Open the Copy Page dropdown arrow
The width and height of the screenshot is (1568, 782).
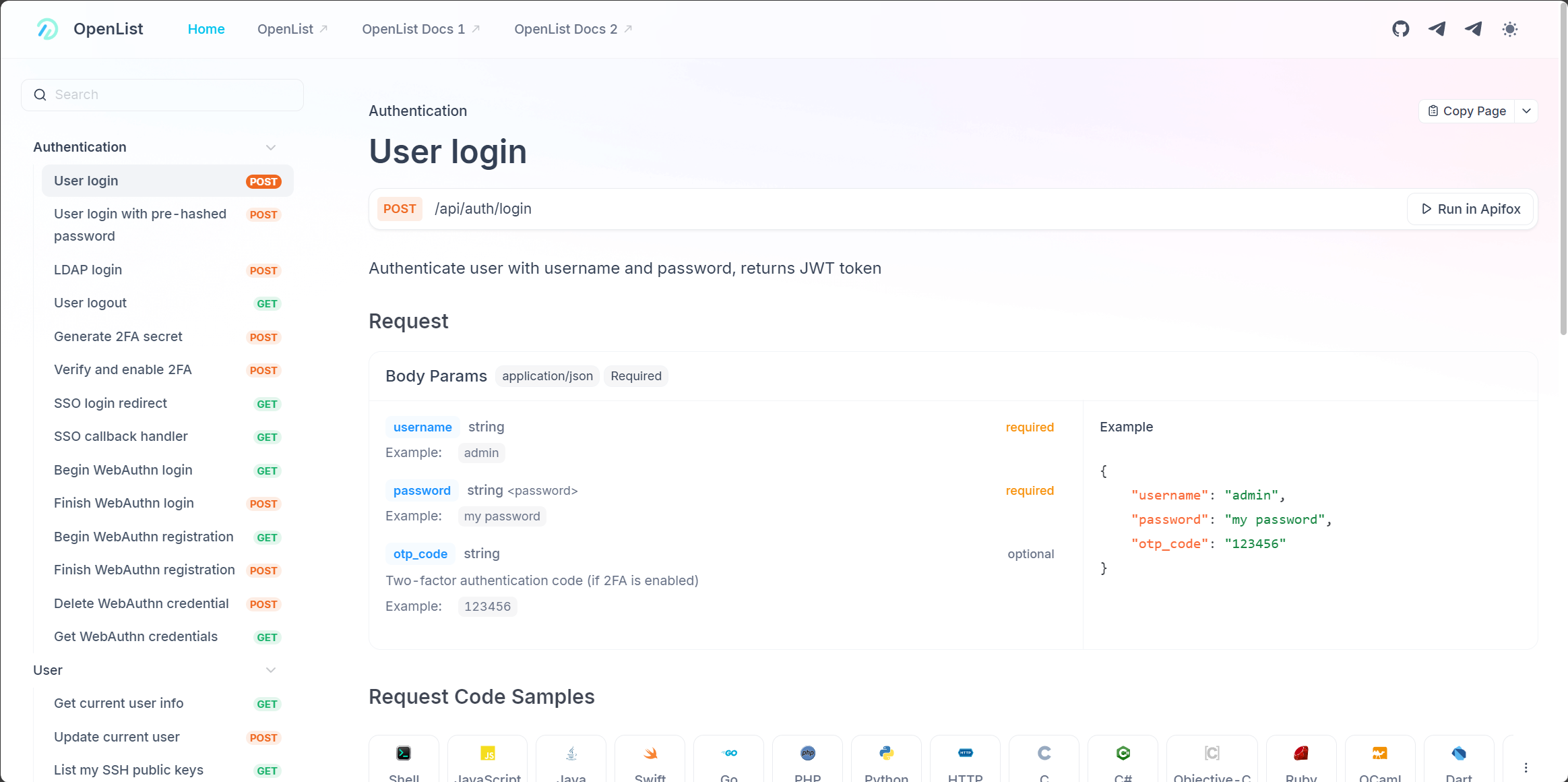click(1526, 111)
